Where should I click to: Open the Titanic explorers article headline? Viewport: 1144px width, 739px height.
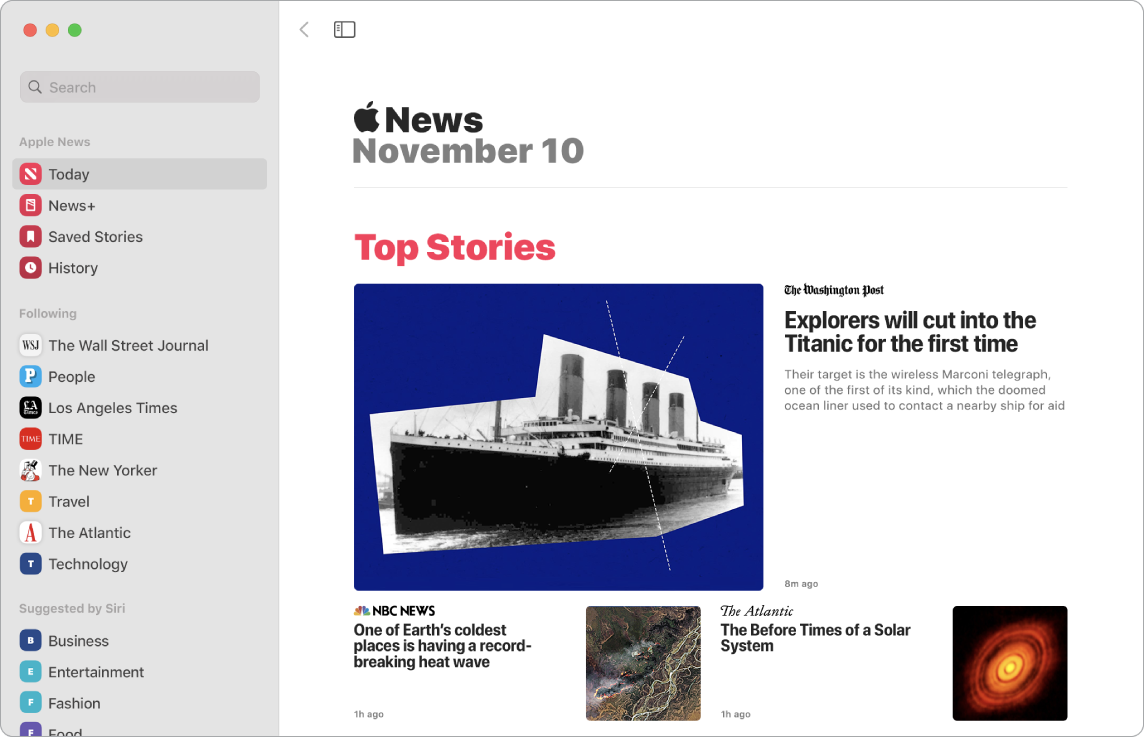coord(910,332)
